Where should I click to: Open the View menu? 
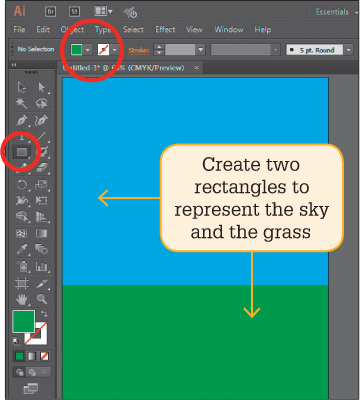194,30
